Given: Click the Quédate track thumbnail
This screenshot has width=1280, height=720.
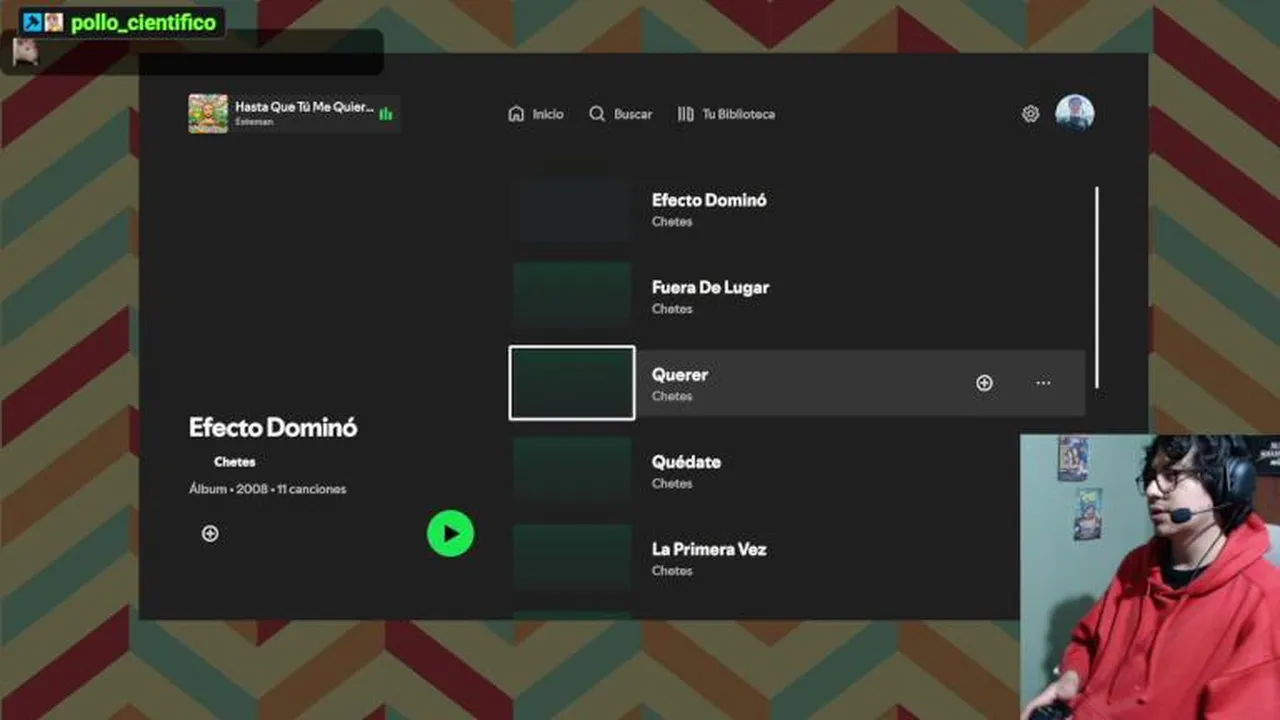Looking at the screenshot, I should [x=572, y=470].
